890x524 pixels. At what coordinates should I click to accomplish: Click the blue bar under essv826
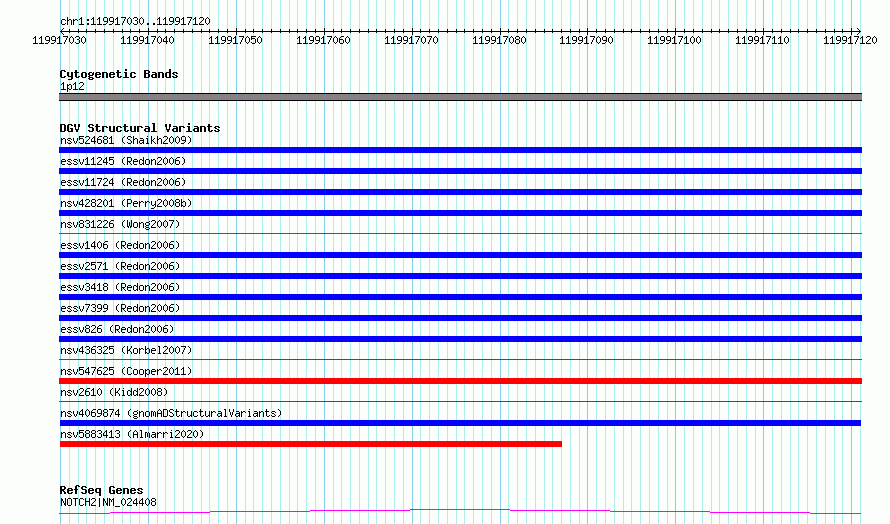pos(460,339)
